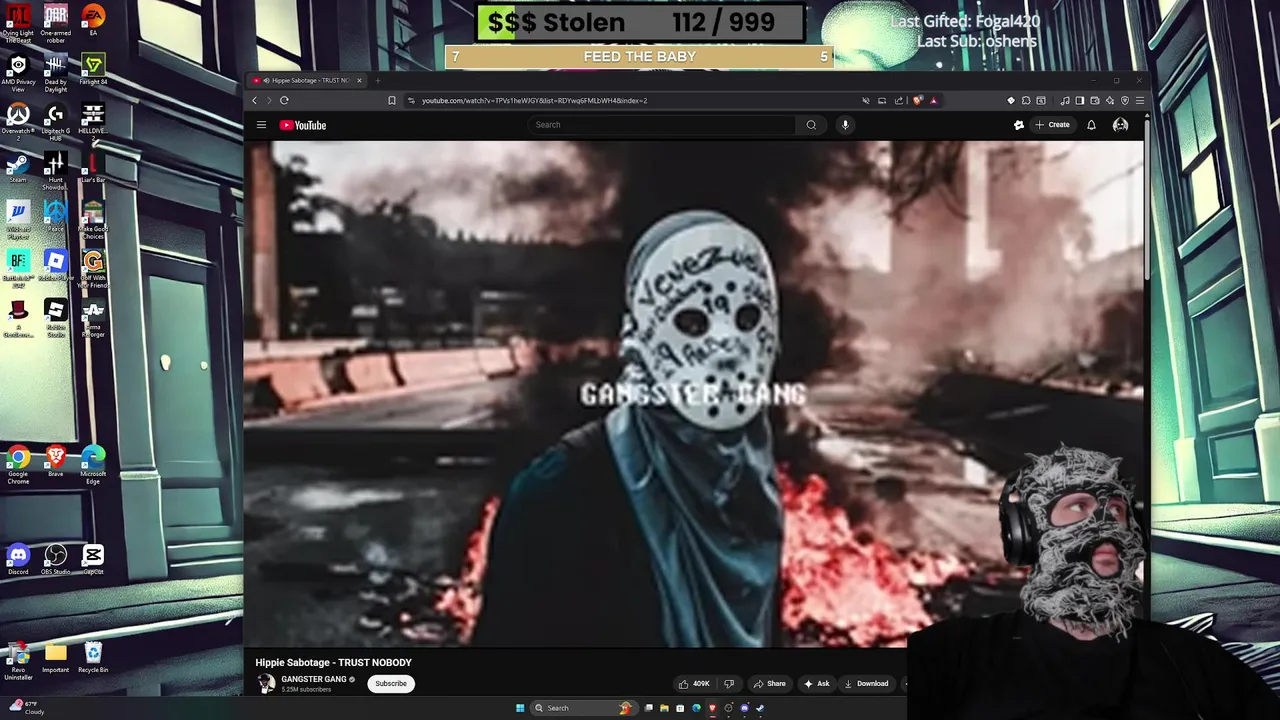Screen dimensions: 1280x720
Task: Open the browser main hamburger menu
Action: coord(1140,100)
